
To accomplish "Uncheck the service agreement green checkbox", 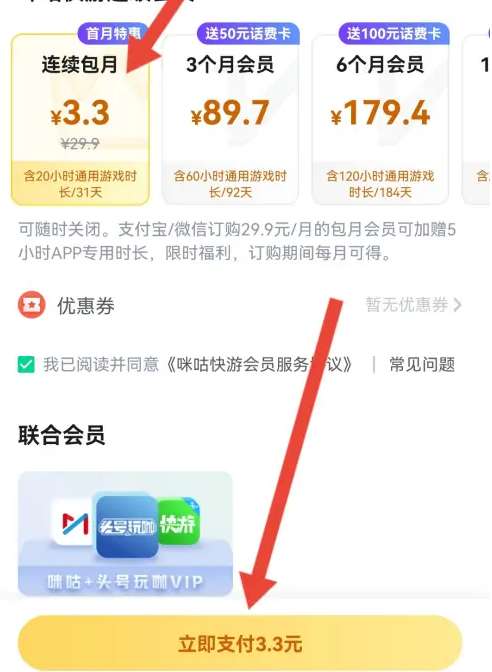I will point(26,365).
